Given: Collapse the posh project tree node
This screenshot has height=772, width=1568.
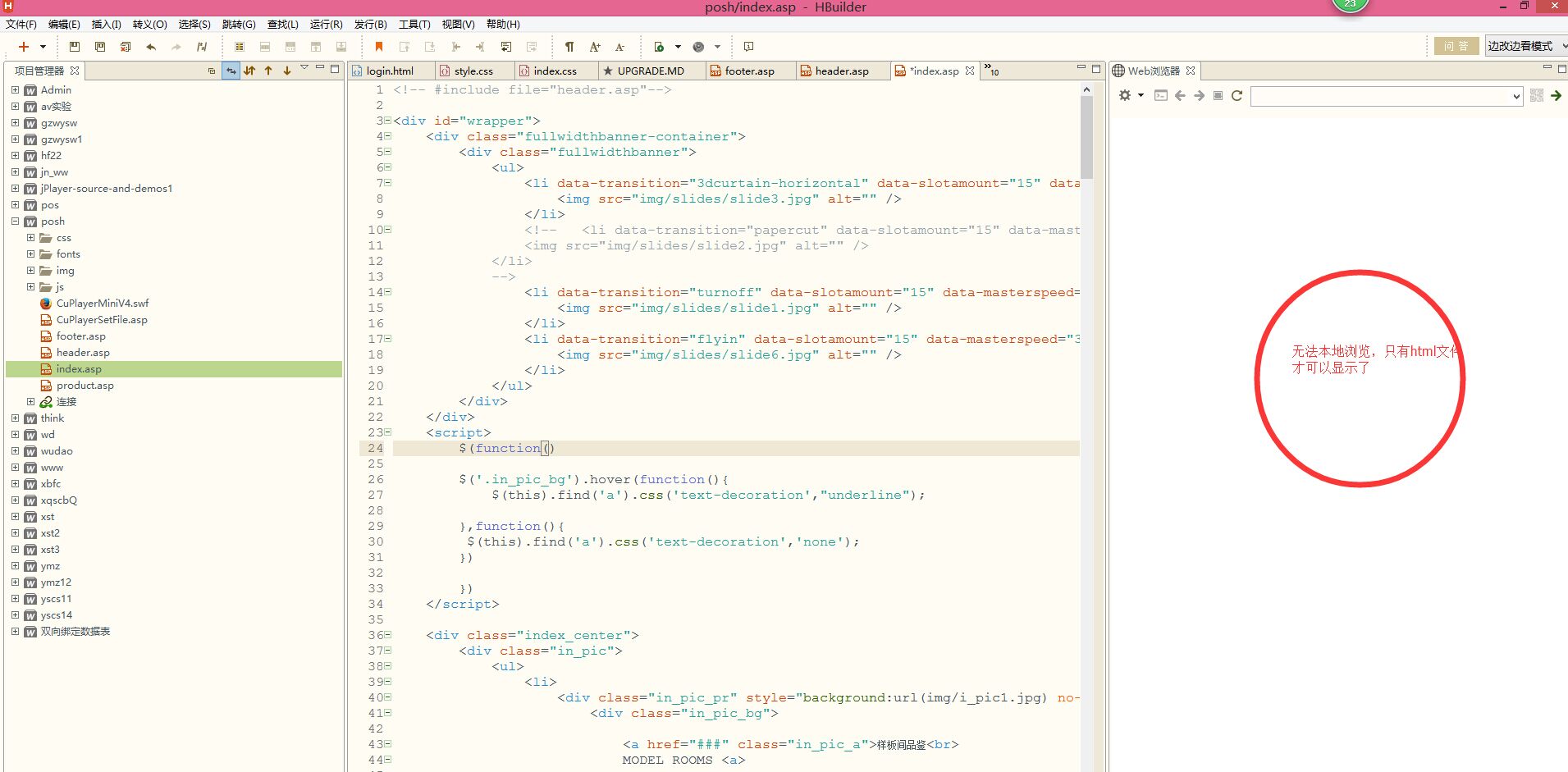Looking at the screenshot, I should [x=15, y=222].
